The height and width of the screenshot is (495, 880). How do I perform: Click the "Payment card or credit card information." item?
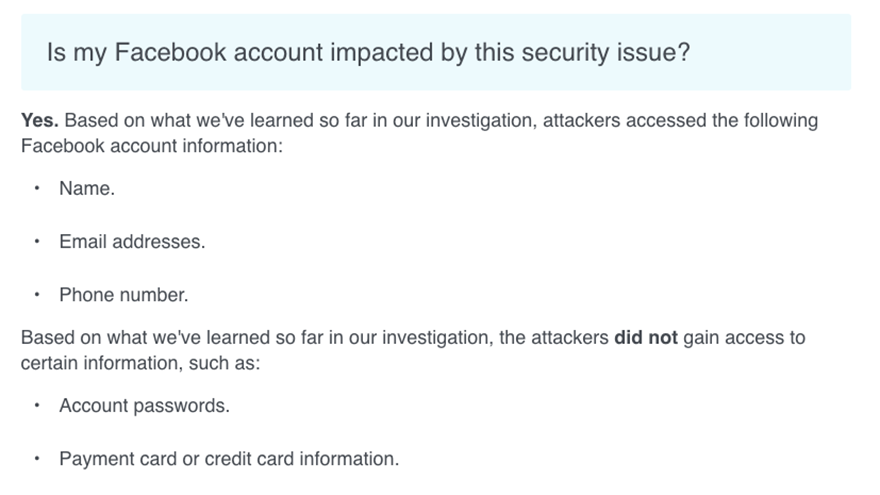point(229,459)
